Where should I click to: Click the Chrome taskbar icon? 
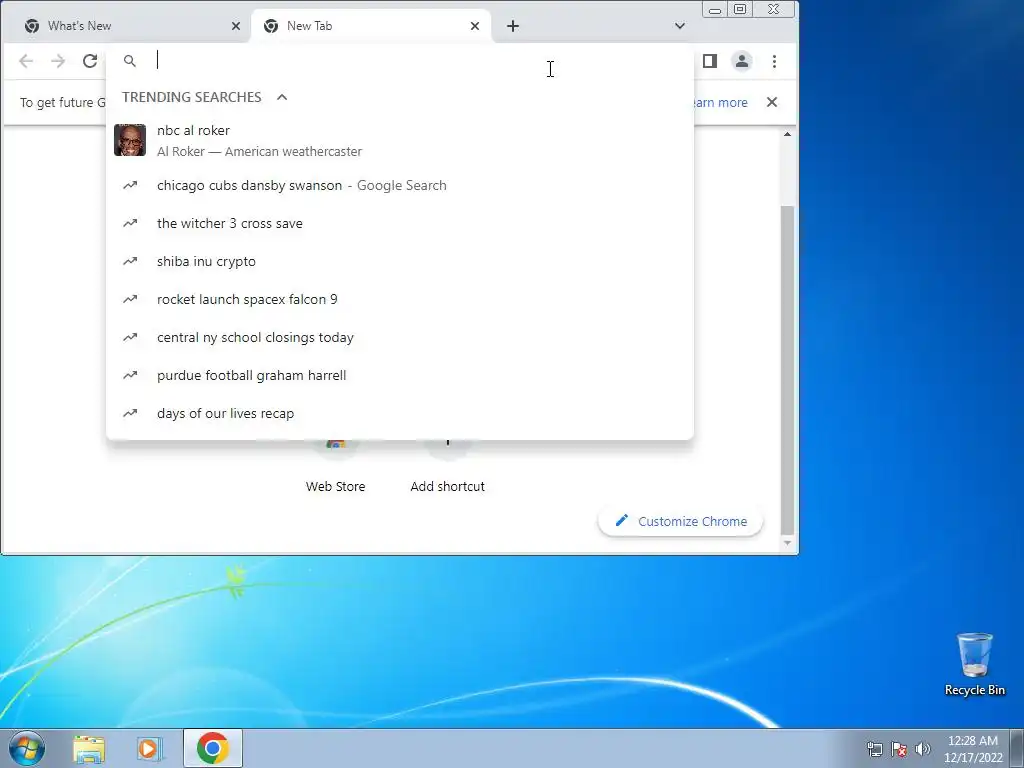tap(213, 748)
